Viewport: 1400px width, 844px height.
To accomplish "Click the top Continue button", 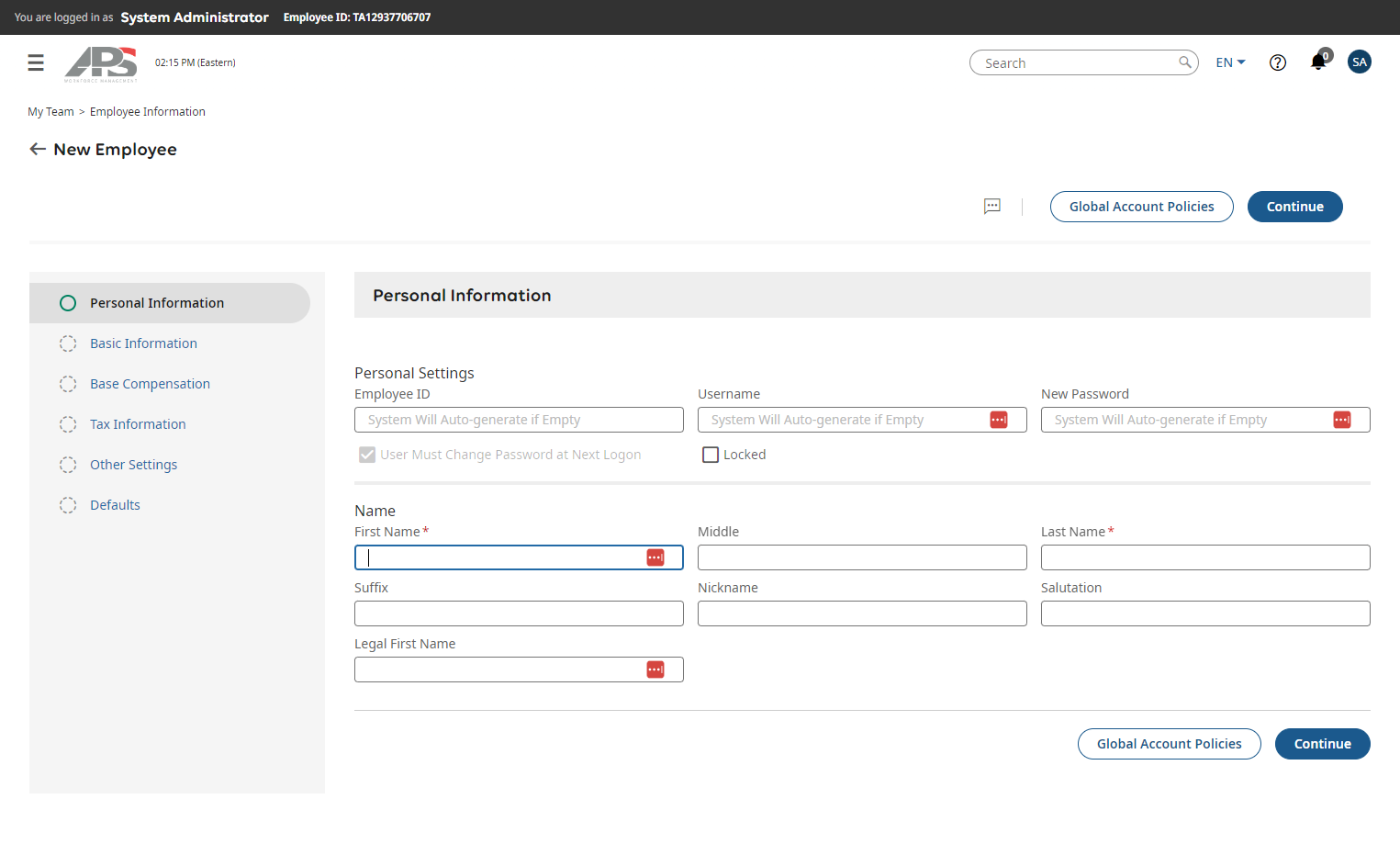I will [x=1294, y=207].
